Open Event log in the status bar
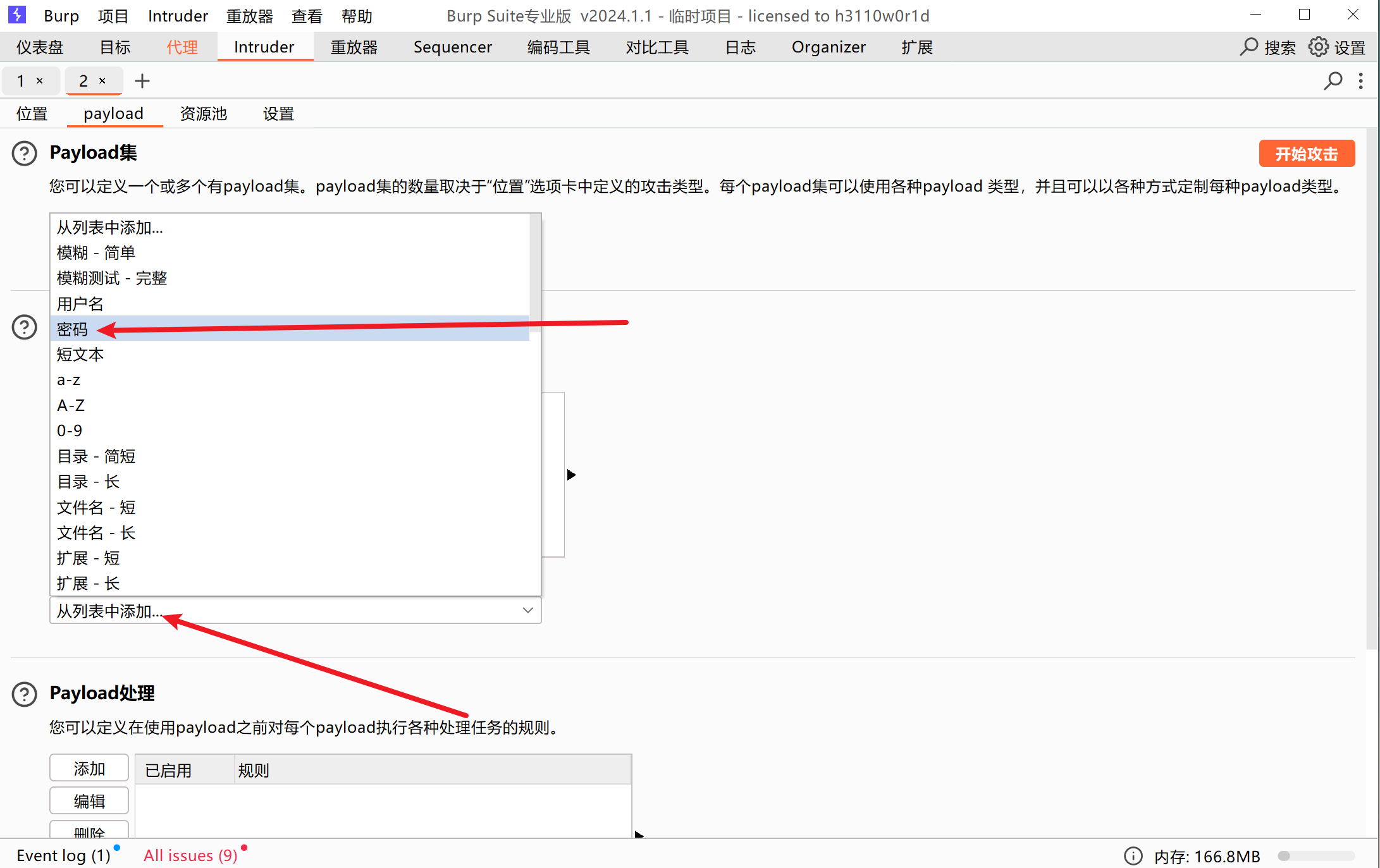This screenshot has height=868, width=1380. [63, 855]
